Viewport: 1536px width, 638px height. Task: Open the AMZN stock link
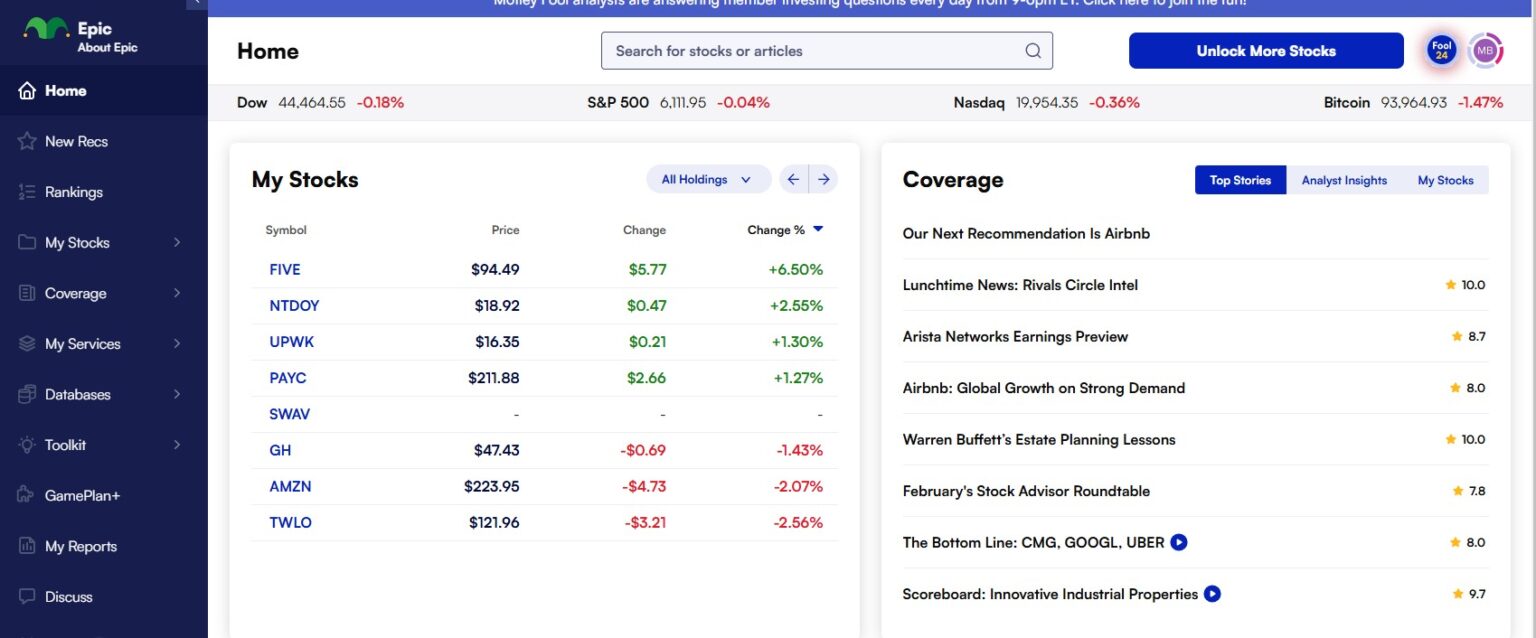(290, 486)
